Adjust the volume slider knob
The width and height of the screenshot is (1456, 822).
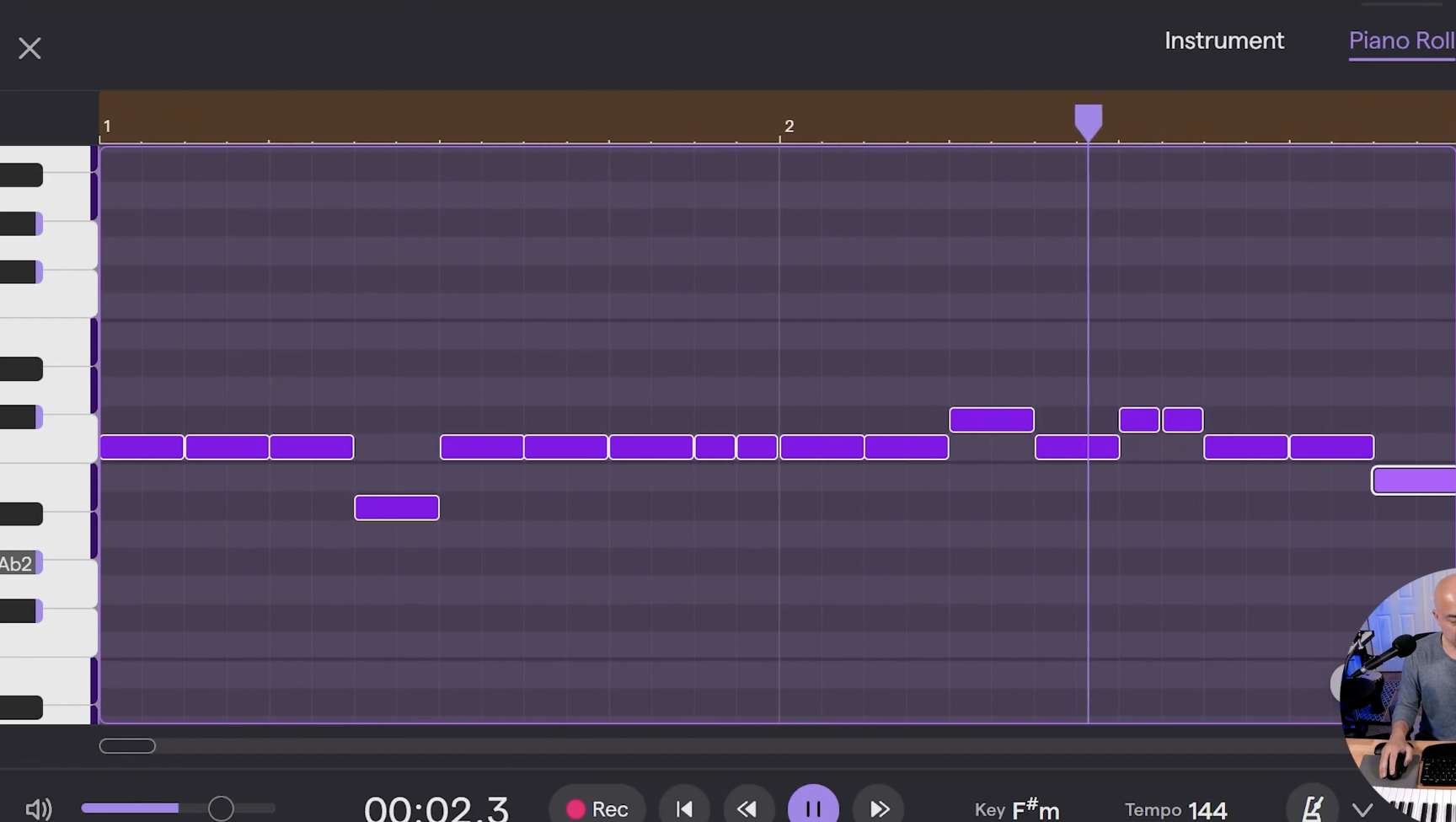(x=221, y=809)
